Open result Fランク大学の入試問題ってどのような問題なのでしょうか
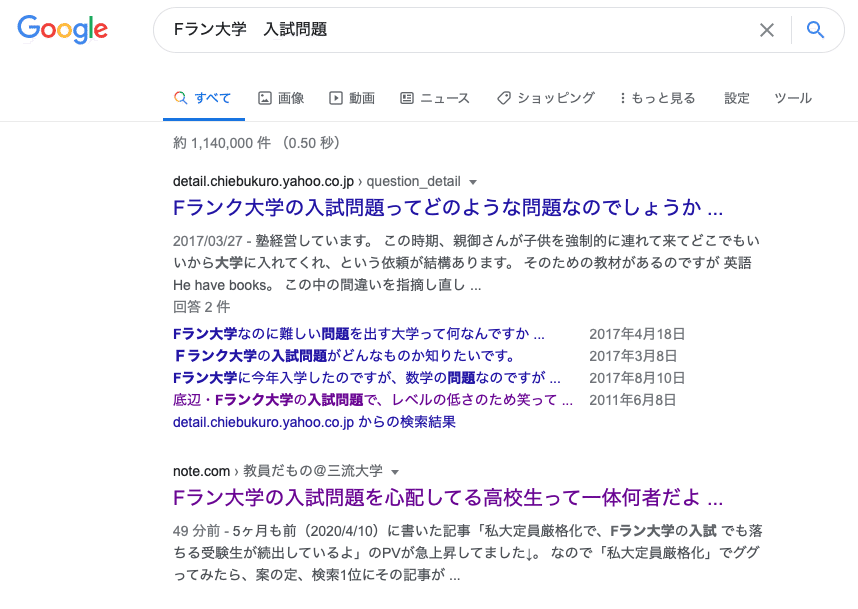 (448, 208)
